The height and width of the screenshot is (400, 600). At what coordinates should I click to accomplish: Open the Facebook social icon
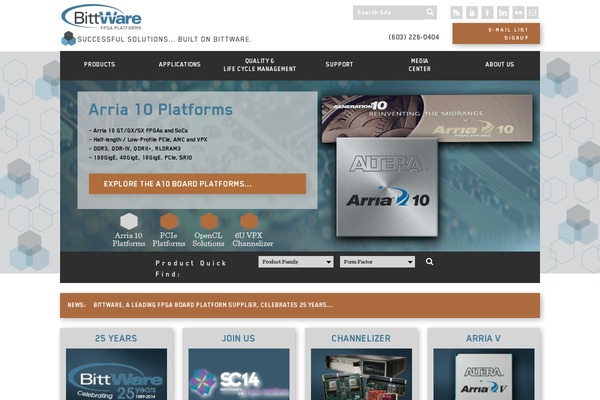[x=487, y=13]
